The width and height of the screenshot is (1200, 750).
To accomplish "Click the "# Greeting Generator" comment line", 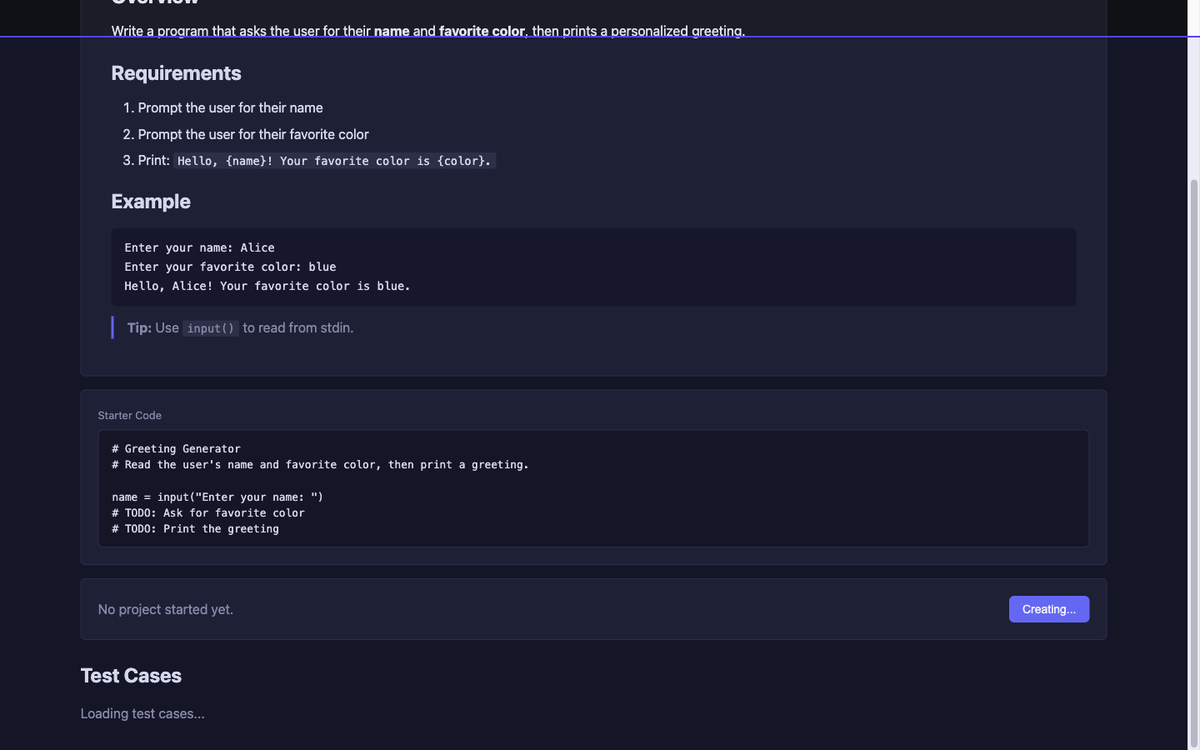I will (176, 449).
